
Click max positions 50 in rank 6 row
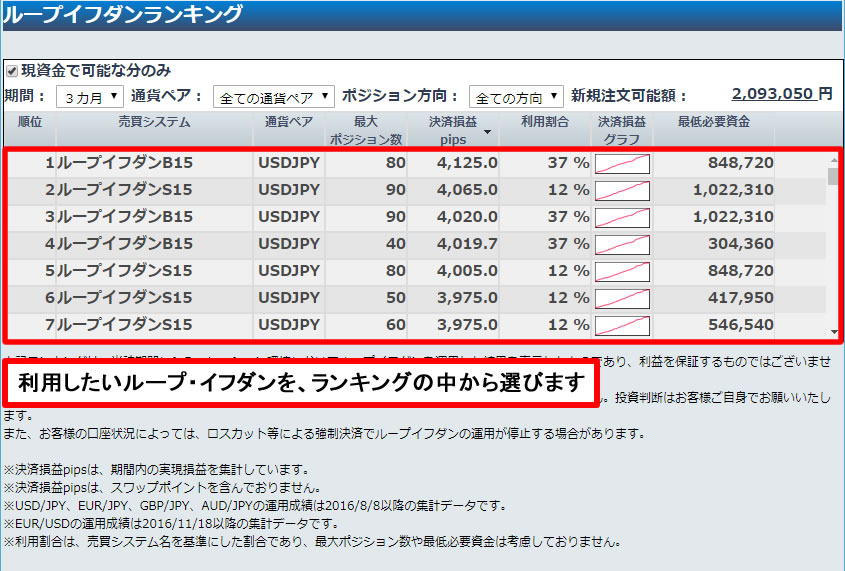(395, 297)
